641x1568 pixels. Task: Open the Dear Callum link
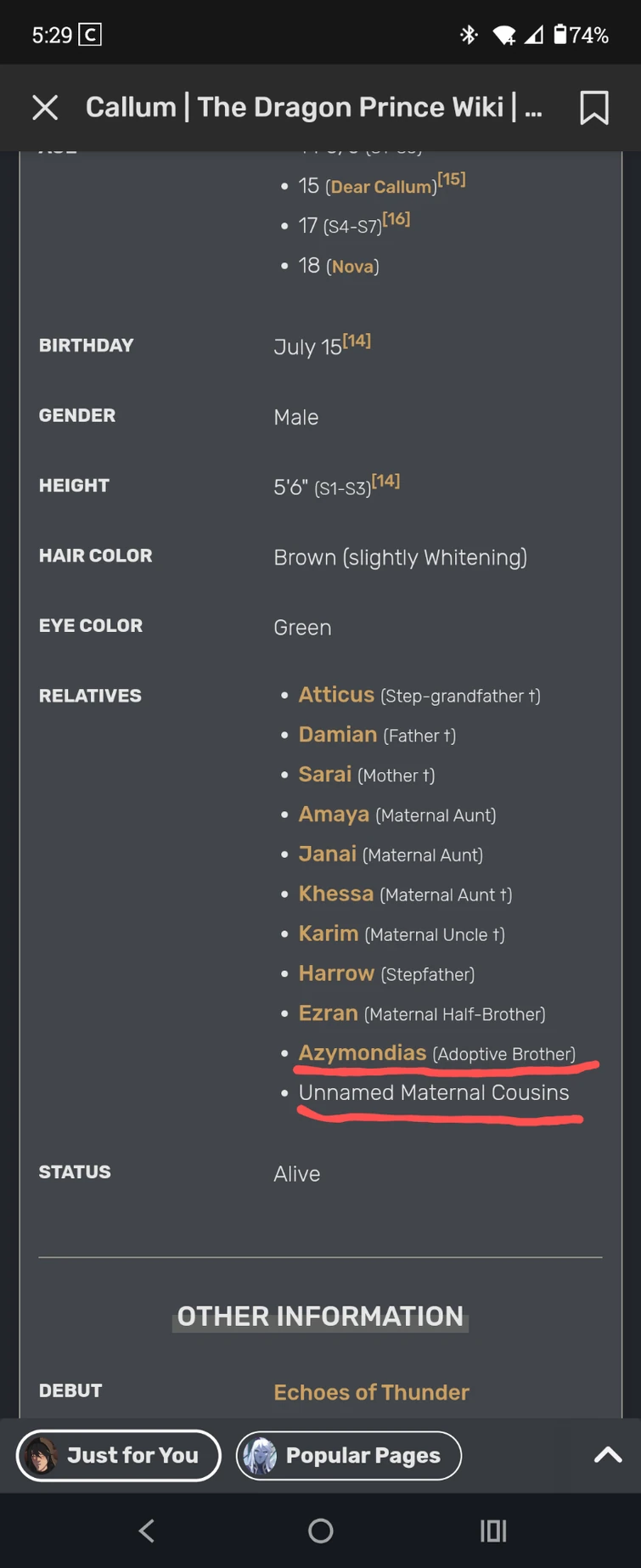tap(381, 187)
